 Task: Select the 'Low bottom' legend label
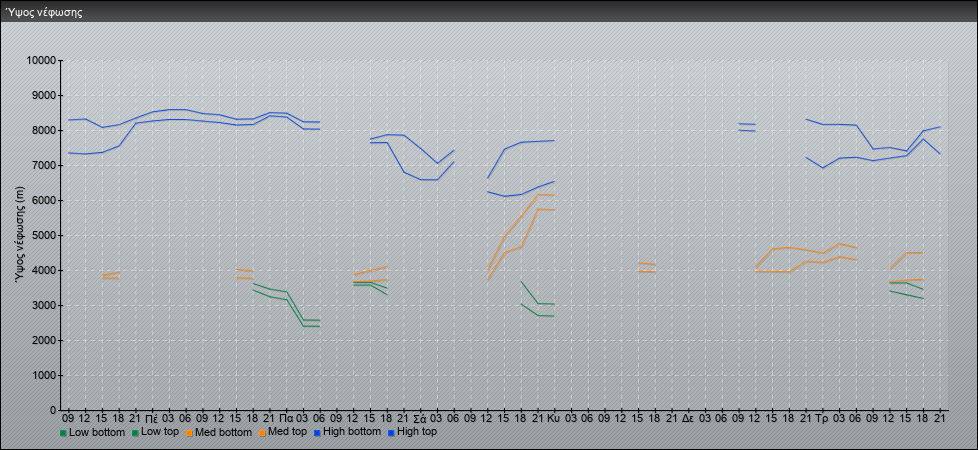pos(96,432)
